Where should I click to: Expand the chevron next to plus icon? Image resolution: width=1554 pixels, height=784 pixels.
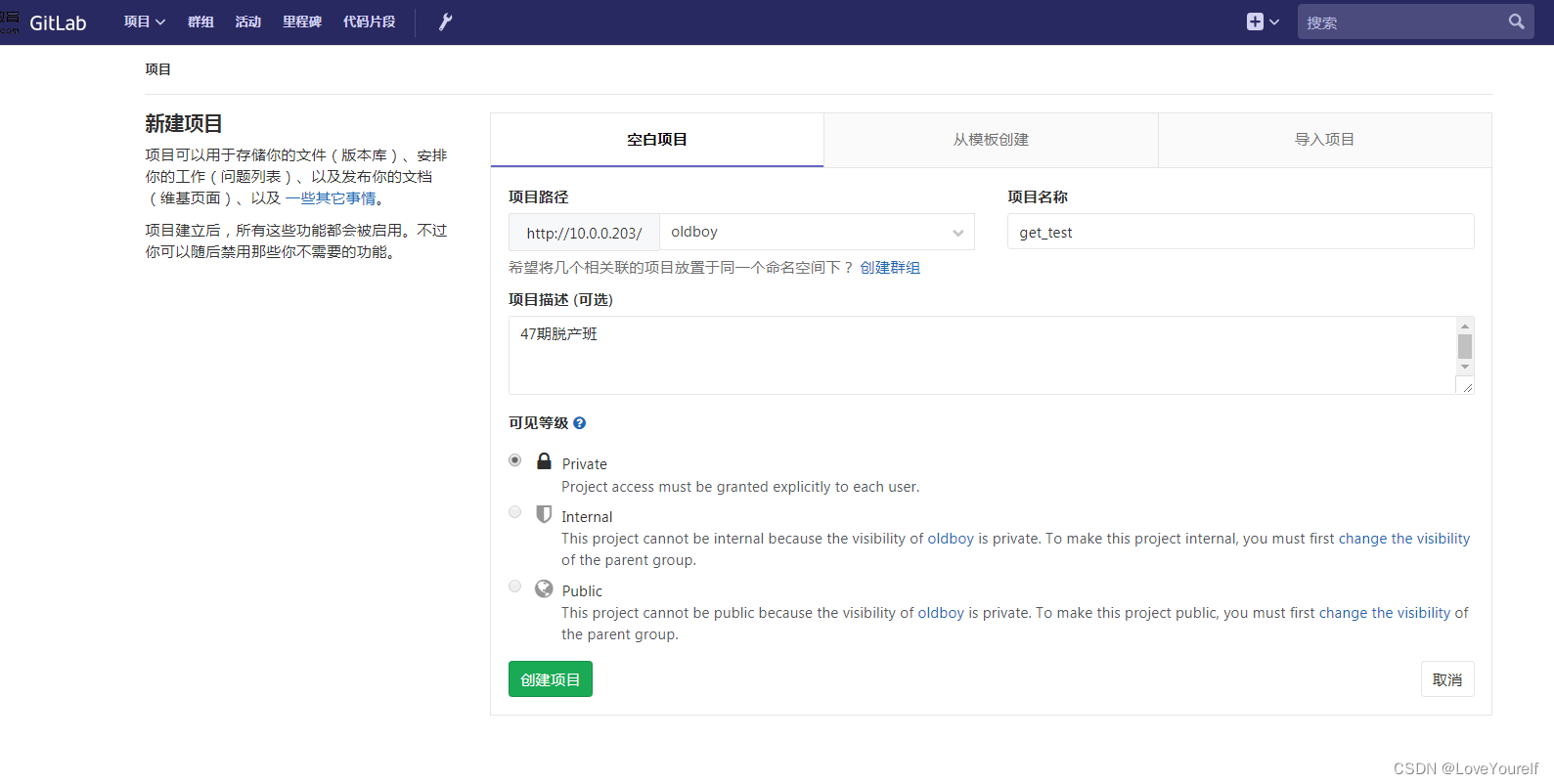tap(1274, 22)
